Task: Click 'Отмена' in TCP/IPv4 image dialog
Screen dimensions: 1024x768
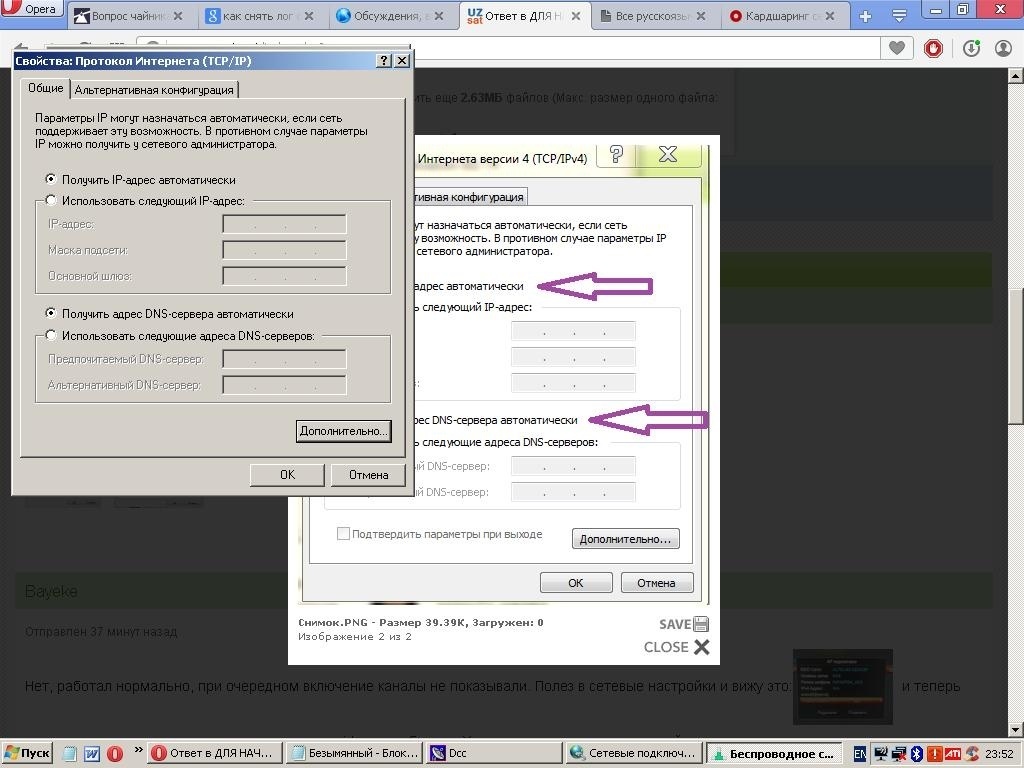Action: (656, 583)
